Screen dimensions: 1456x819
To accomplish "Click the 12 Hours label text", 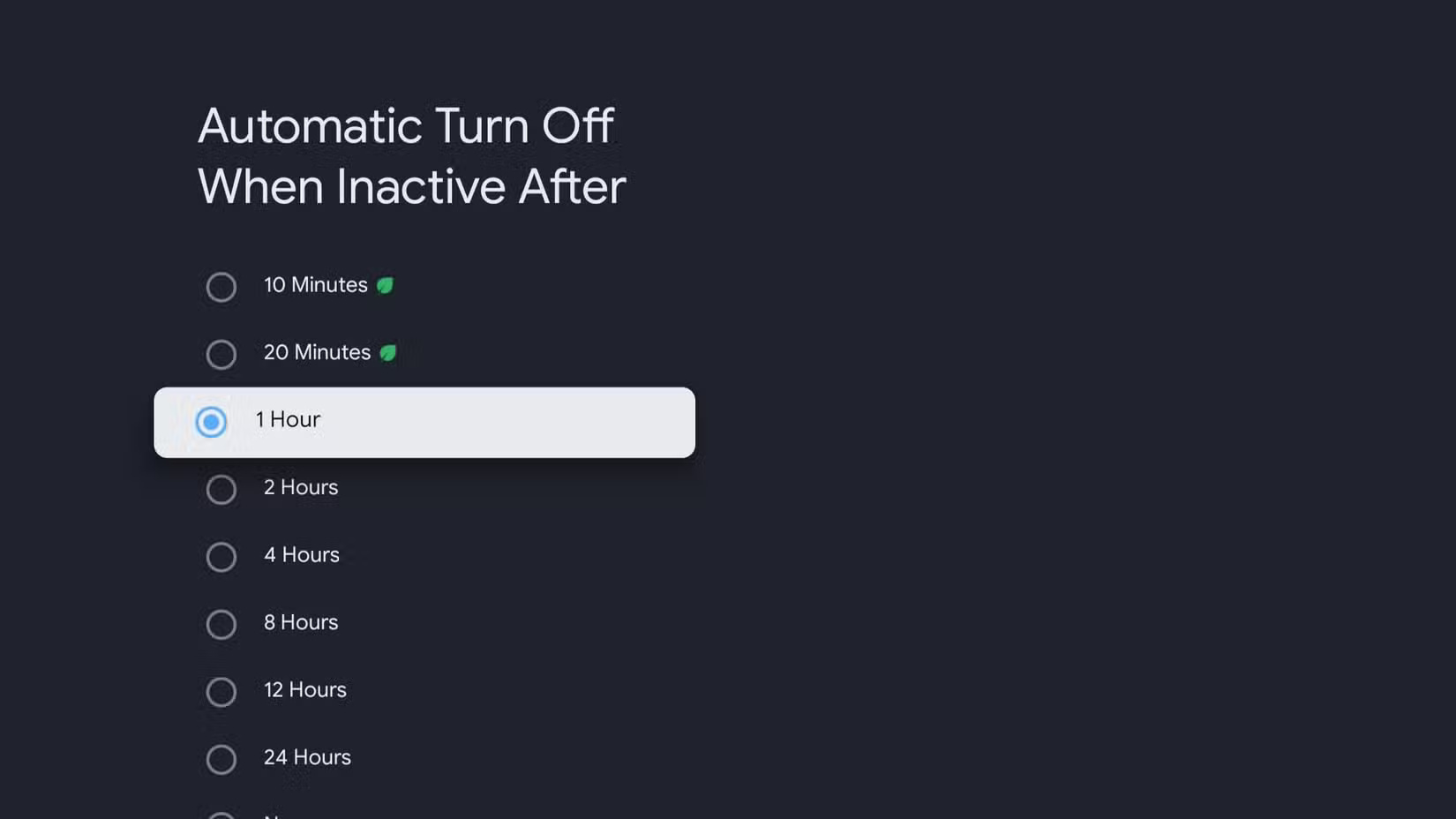I will click(304, 691).
